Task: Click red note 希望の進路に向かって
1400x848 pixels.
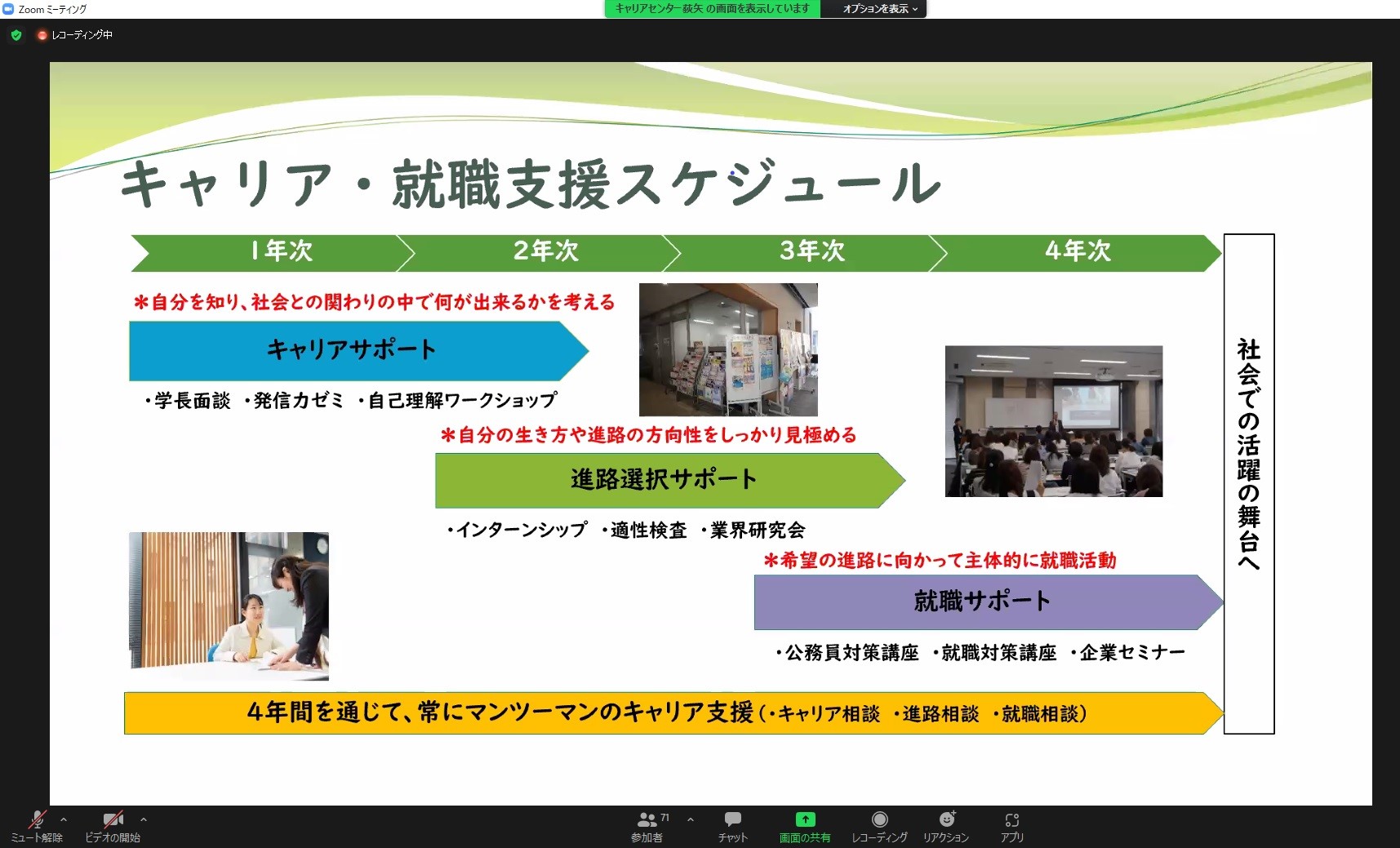Action: tap(940, 561)
